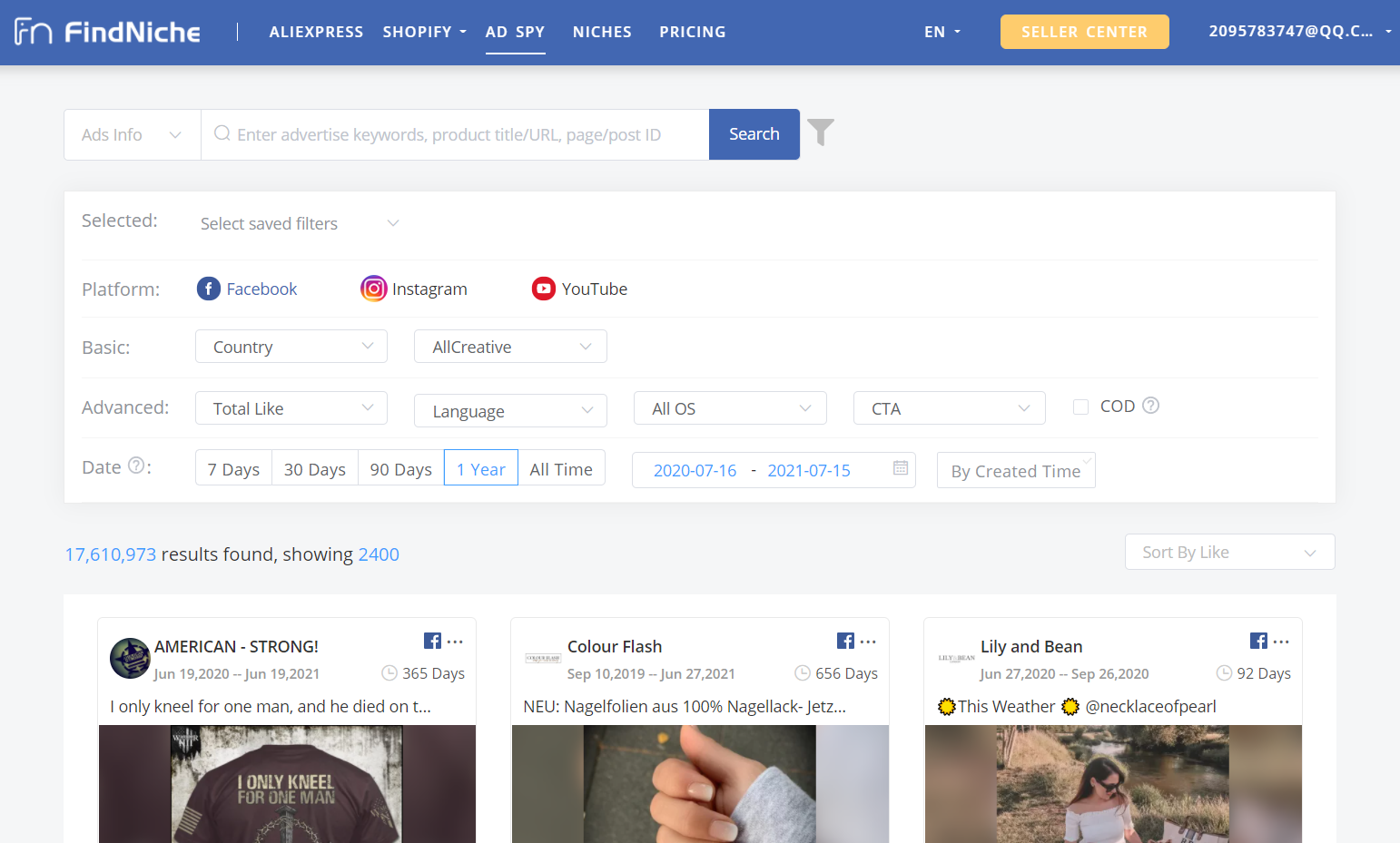Viewport: 1400px width, 843px height.
Task: Open more options on Lily and Bean card
Action: click(1282, 642)
